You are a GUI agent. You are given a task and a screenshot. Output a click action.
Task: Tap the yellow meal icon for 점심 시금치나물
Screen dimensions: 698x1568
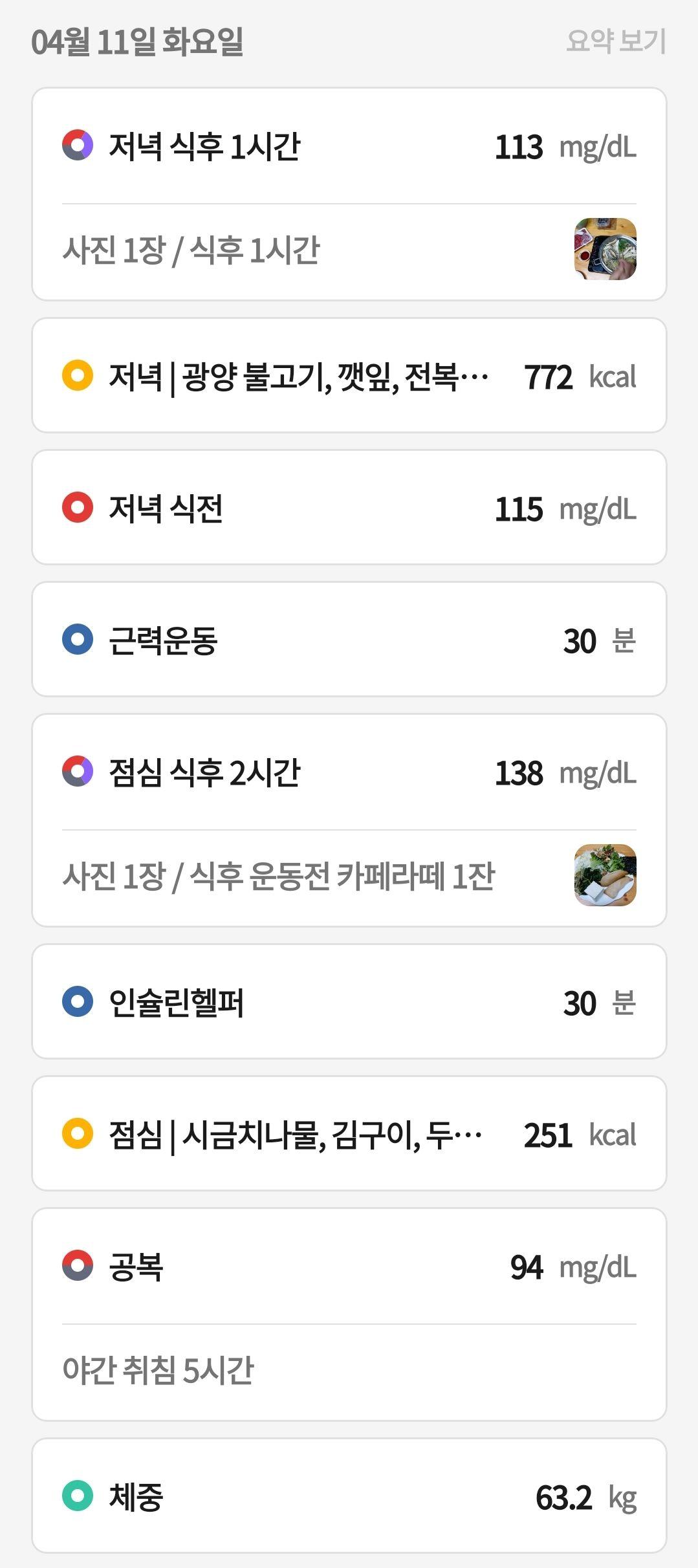[78, 1133]
